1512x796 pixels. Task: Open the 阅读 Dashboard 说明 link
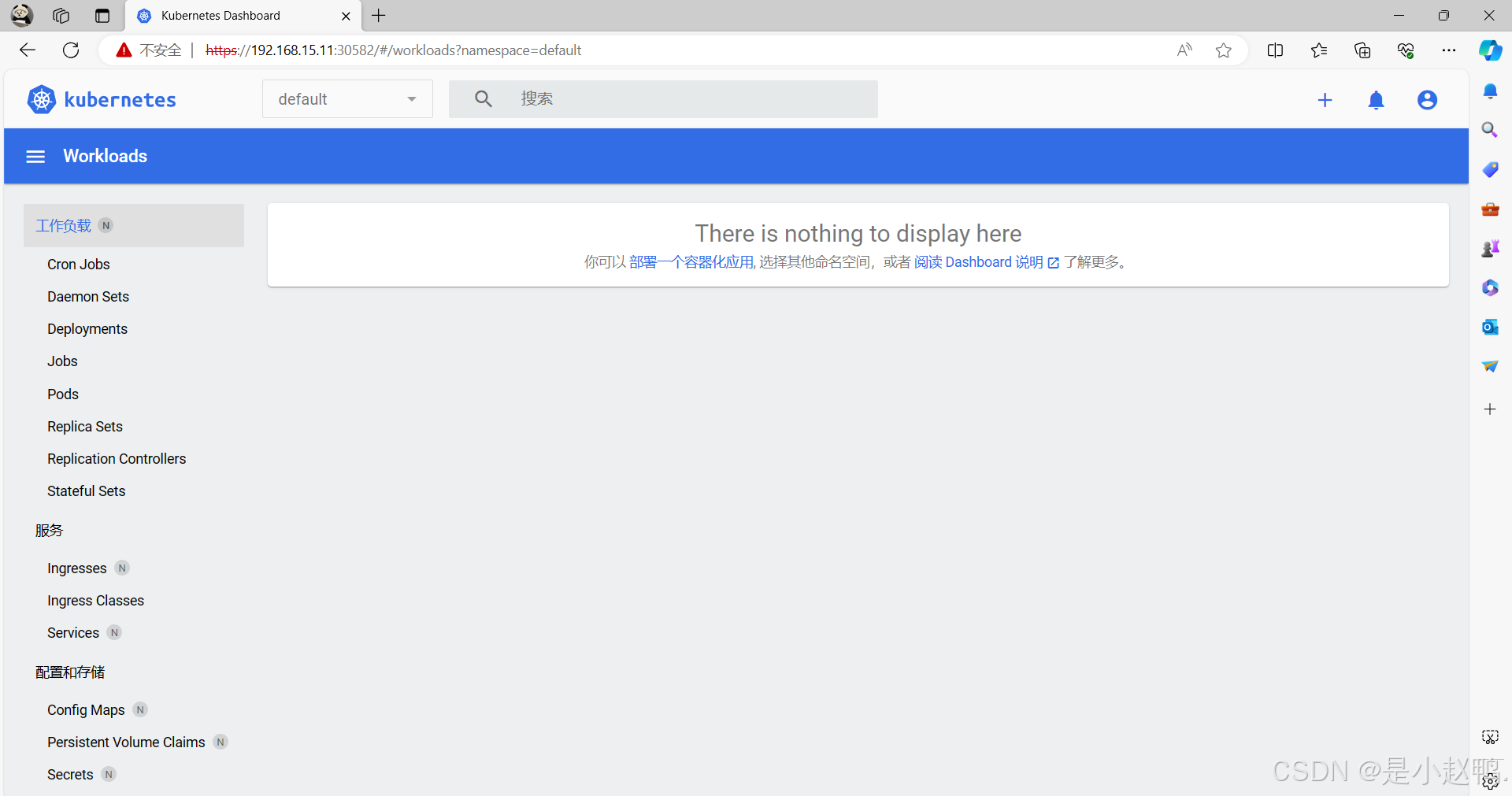pos(987,262)
